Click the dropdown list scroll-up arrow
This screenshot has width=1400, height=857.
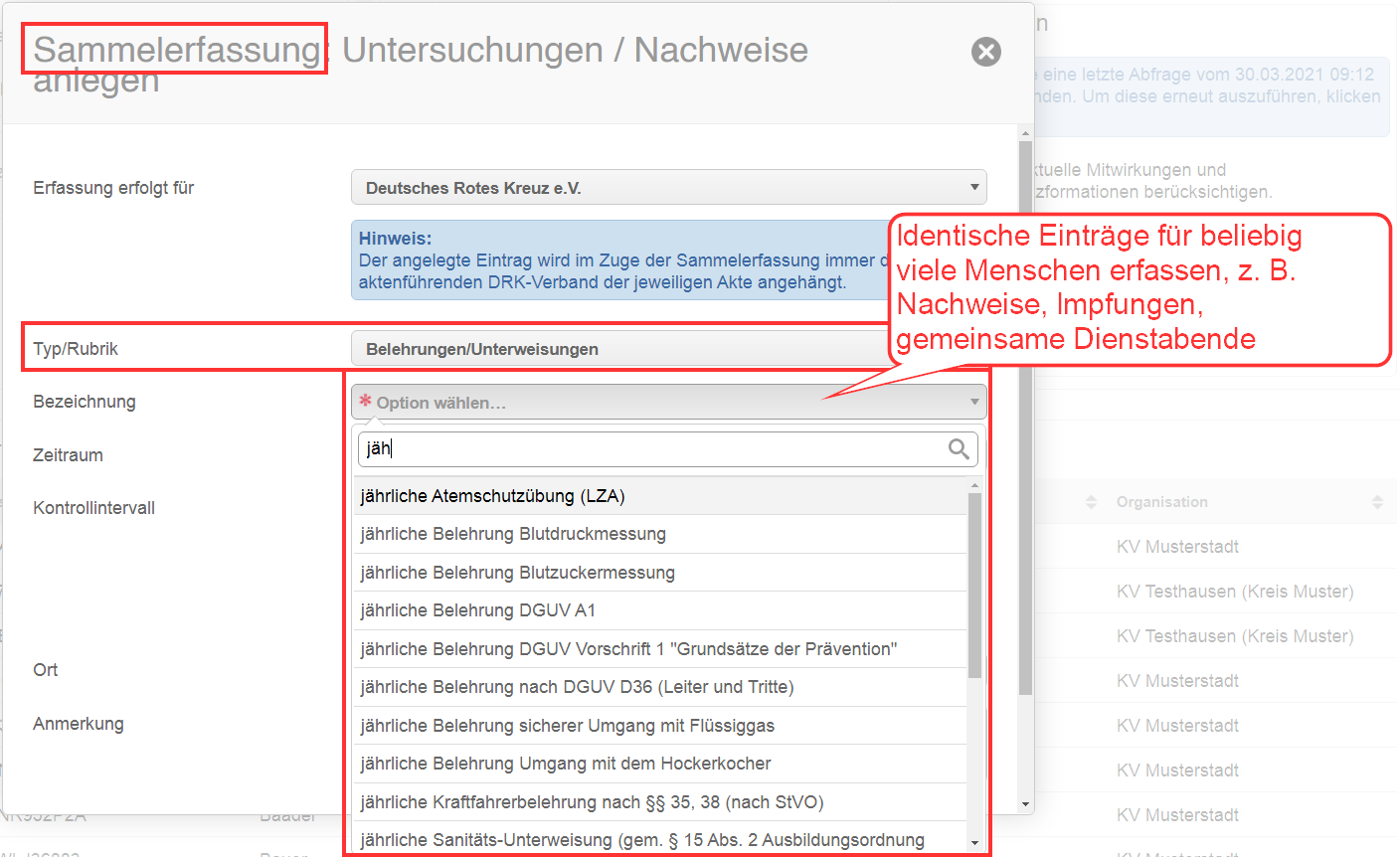pyautogui.click(x=974, y=484)
